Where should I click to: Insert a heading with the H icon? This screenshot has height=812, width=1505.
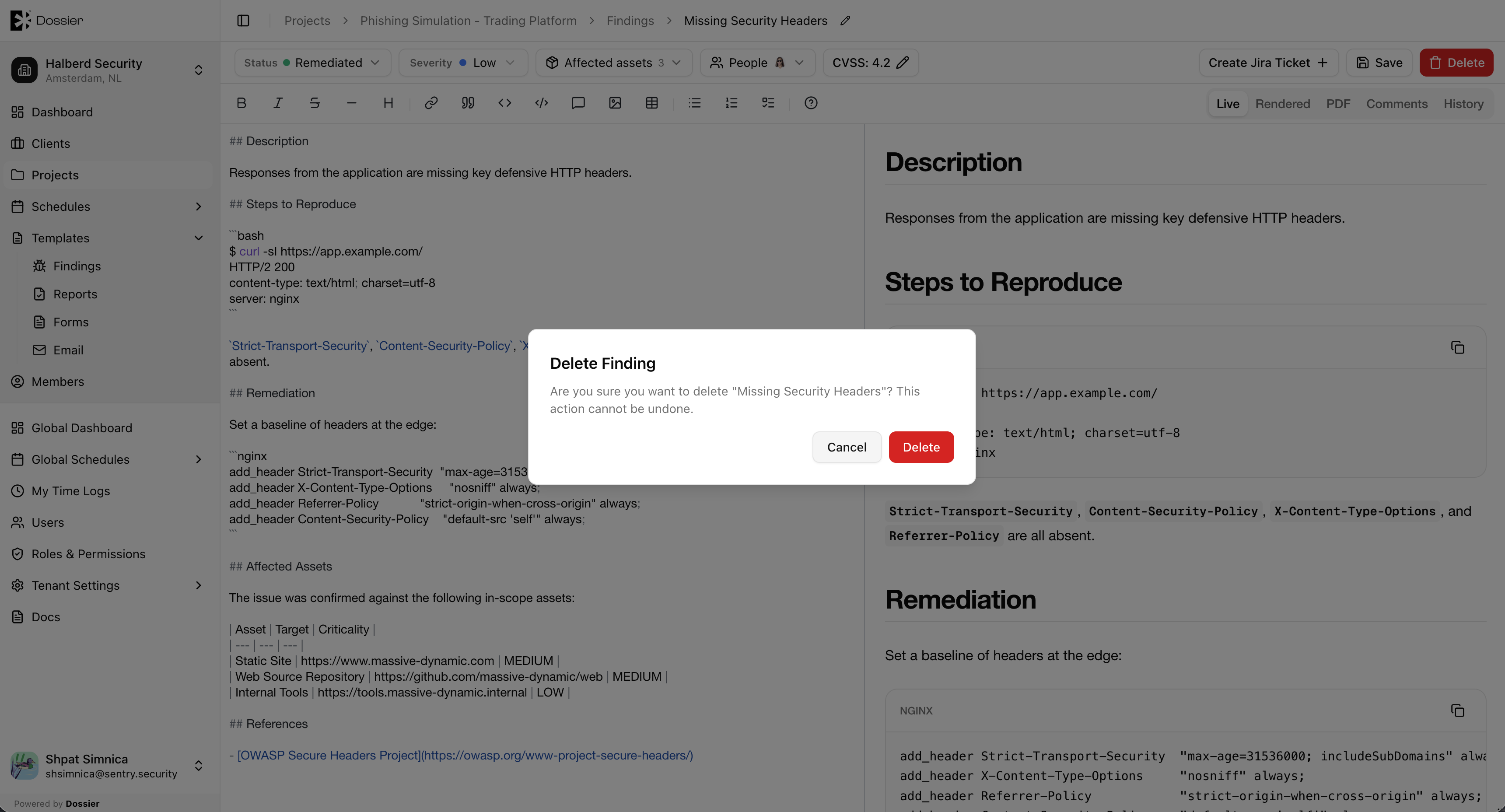click(x=388, y=103)
